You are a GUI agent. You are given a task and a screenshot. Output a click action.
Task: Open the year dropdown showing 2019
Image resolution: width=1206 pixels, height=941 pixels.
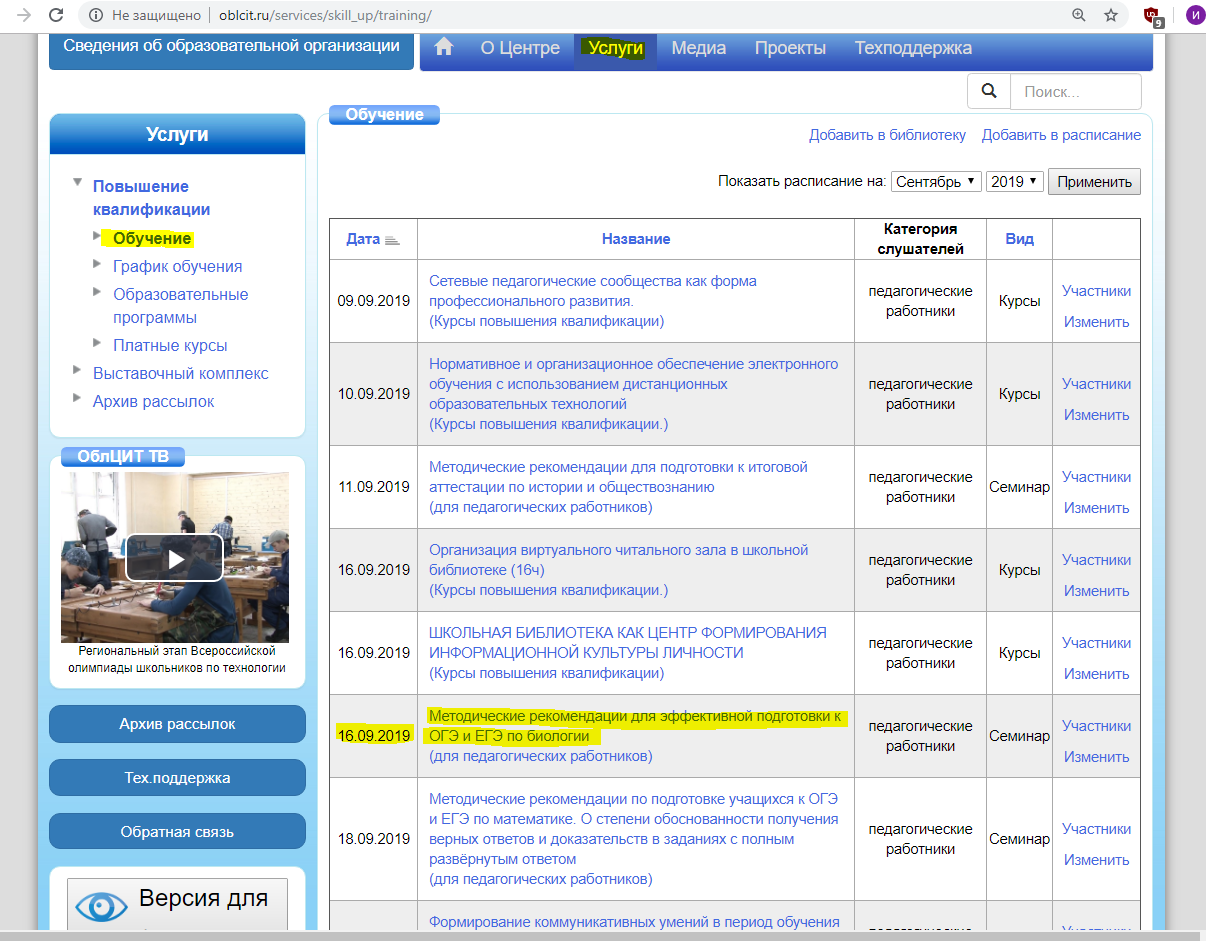[1014, 182]
